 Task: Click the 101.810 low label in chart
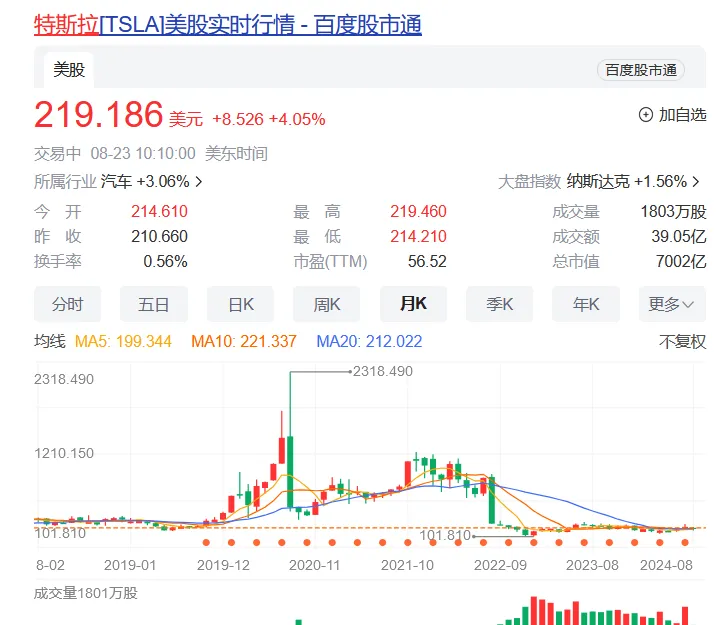point(445,535)
